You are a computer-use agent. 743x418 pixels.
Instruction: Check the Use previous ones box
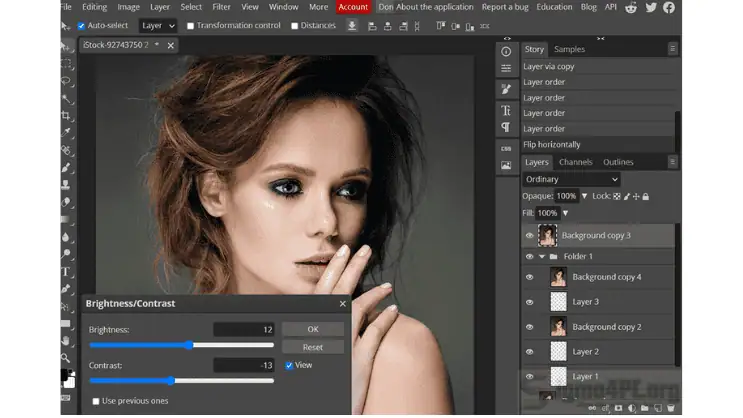point(96,401)
